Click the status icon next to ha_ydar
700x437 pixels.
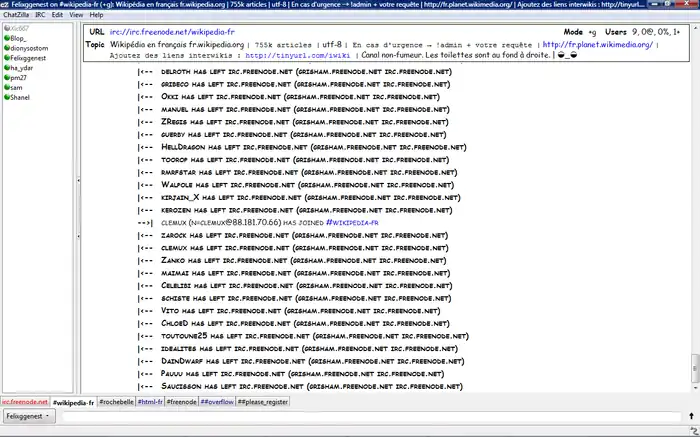pyautogui.click(x=6, y=69)
